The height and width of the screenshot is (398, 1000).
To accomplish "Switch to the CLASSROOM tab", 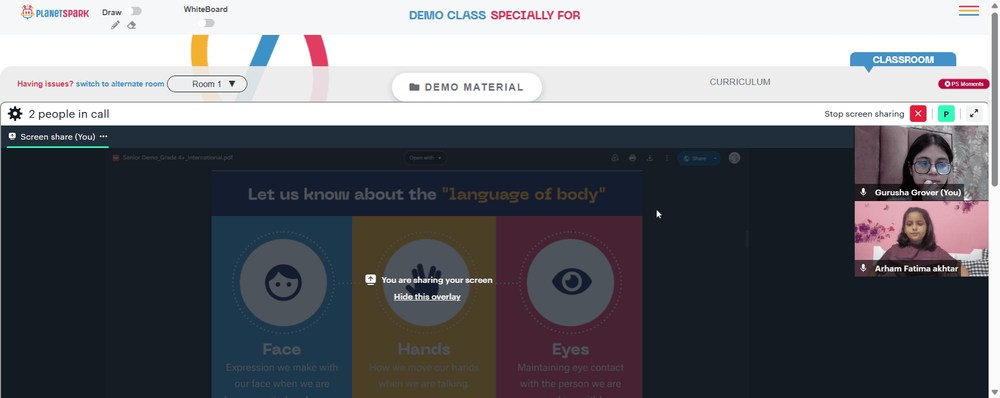I will pyautogui.click(x=903, y=59).
